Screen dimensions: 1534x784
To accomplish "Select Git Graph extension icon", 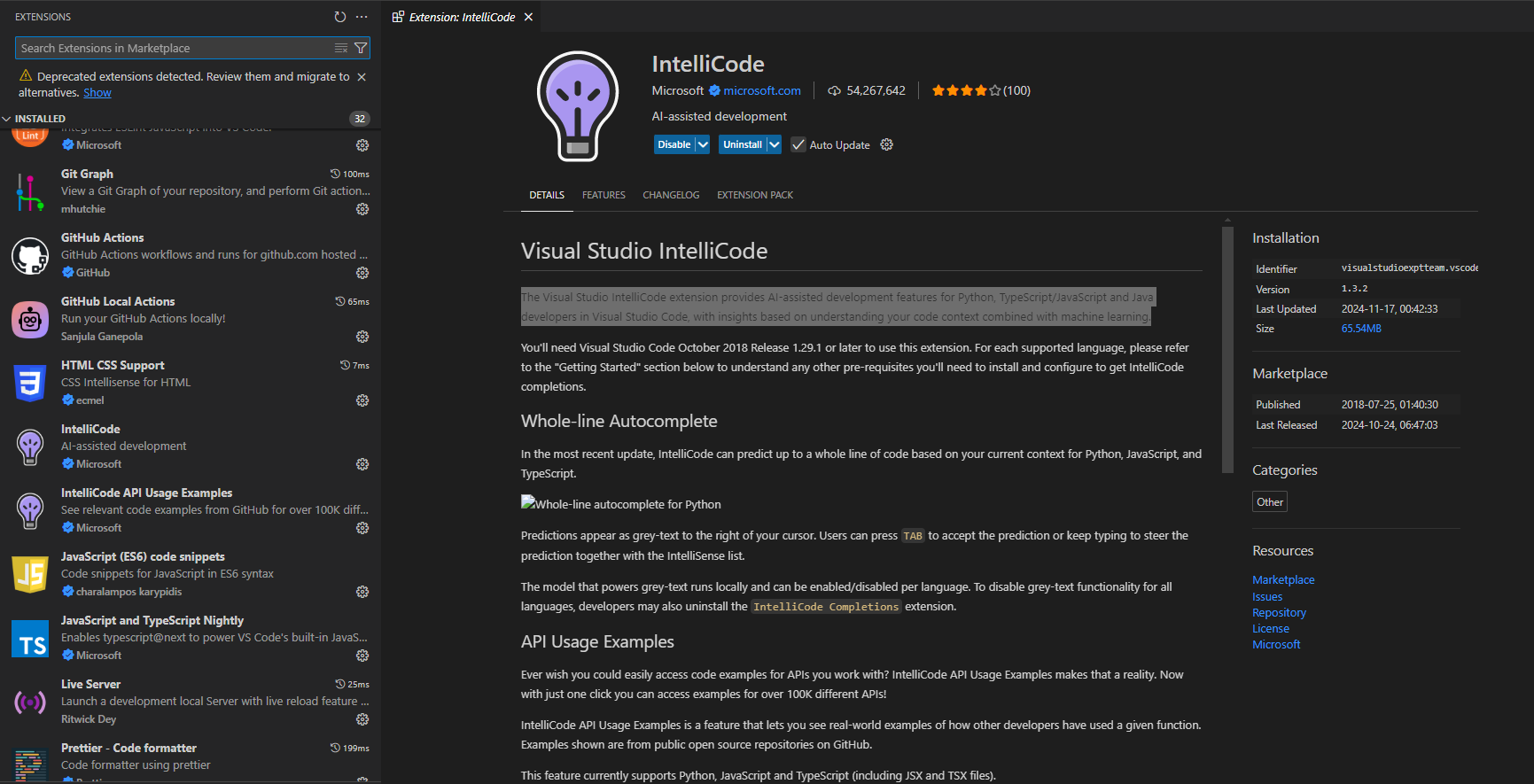I will point(30,192).
